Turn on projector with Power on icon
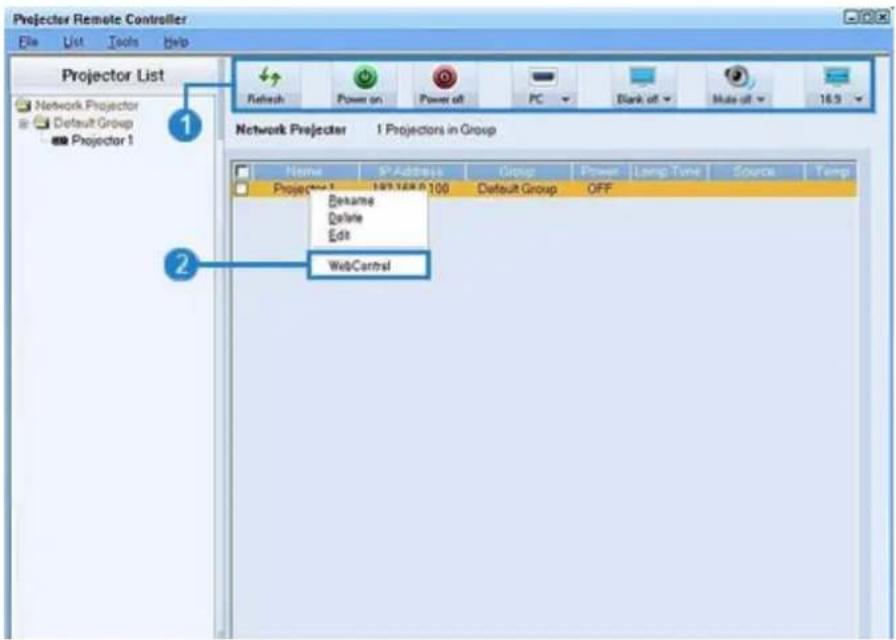 (365, 77)
